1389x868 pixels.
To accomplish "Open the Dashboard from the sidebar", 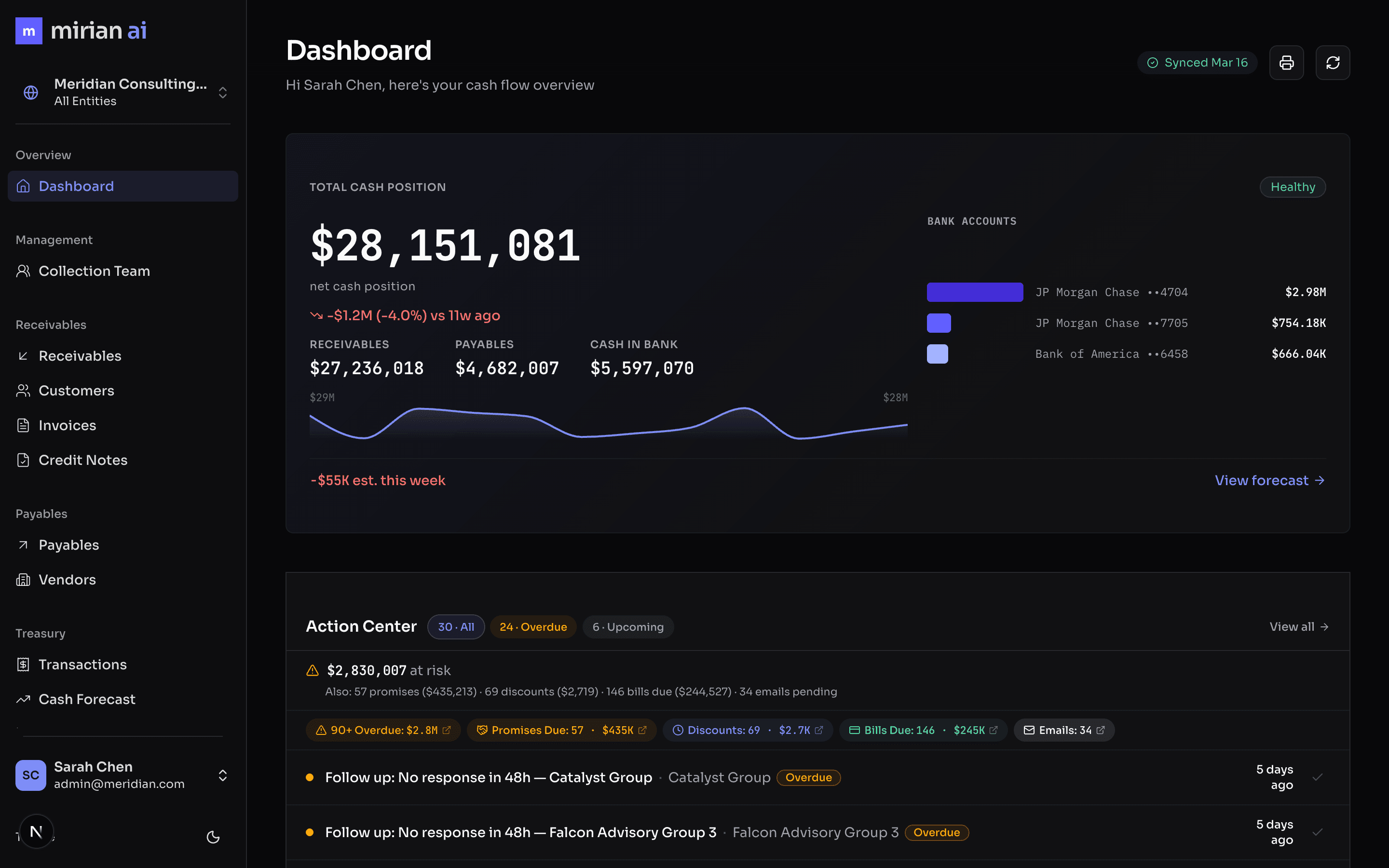I will [76, 186].
